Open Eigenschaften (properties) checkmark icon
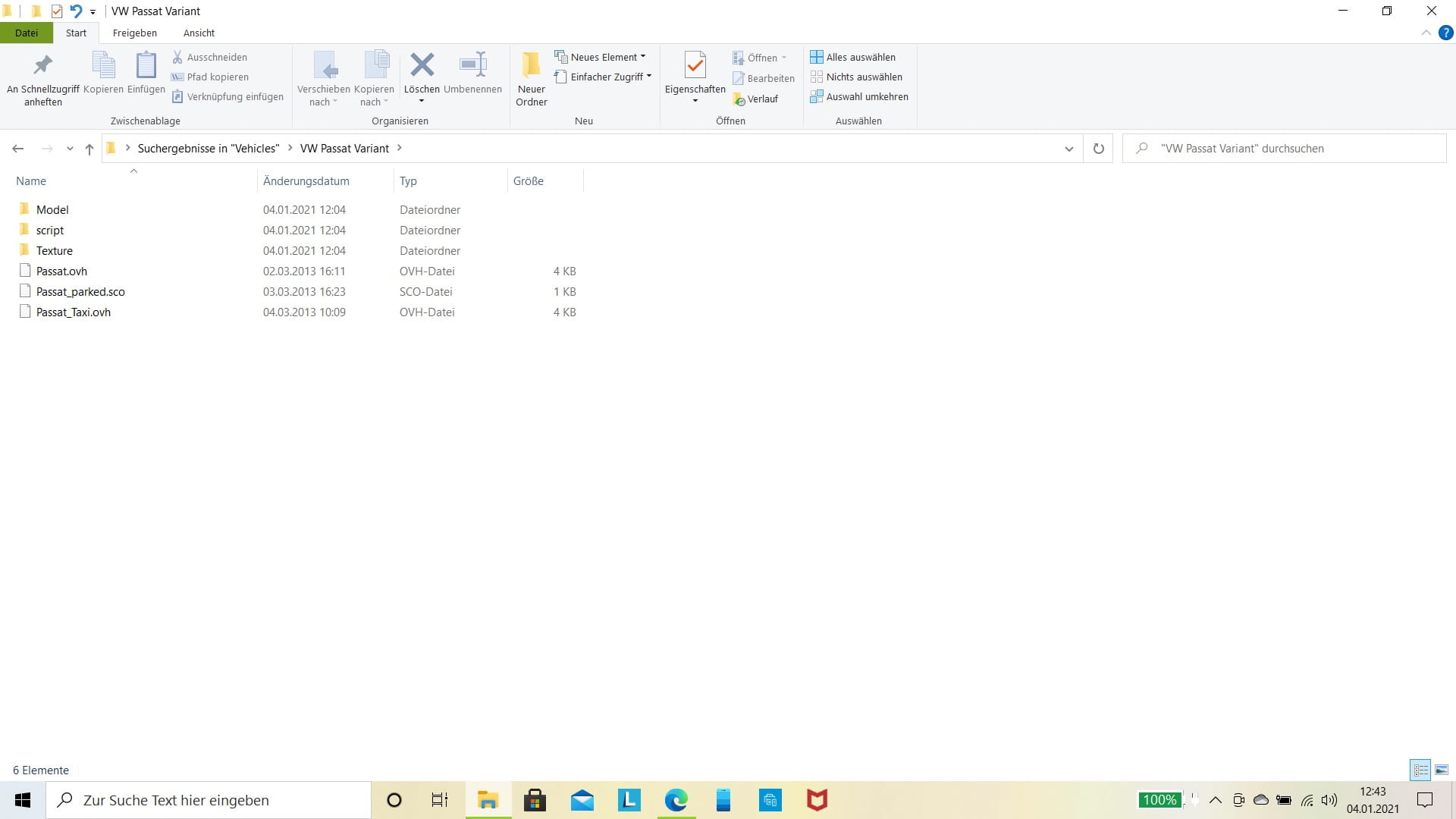Viewport: 1456px width, 819px height. tap(695, 65)
